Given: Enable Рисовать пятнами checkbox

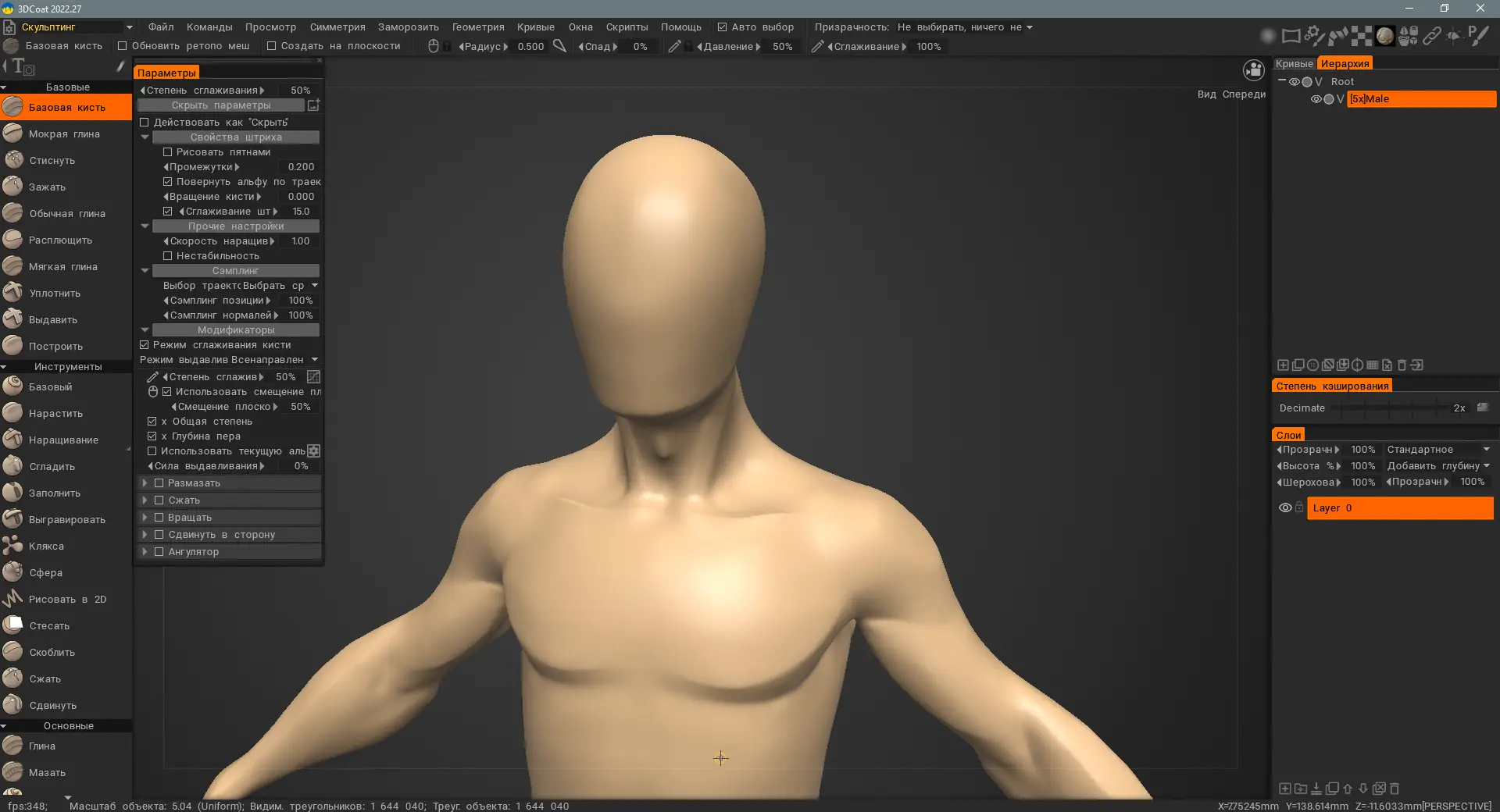Looking at the screenshot, I should pyautogui.click(x=167, y=152).
